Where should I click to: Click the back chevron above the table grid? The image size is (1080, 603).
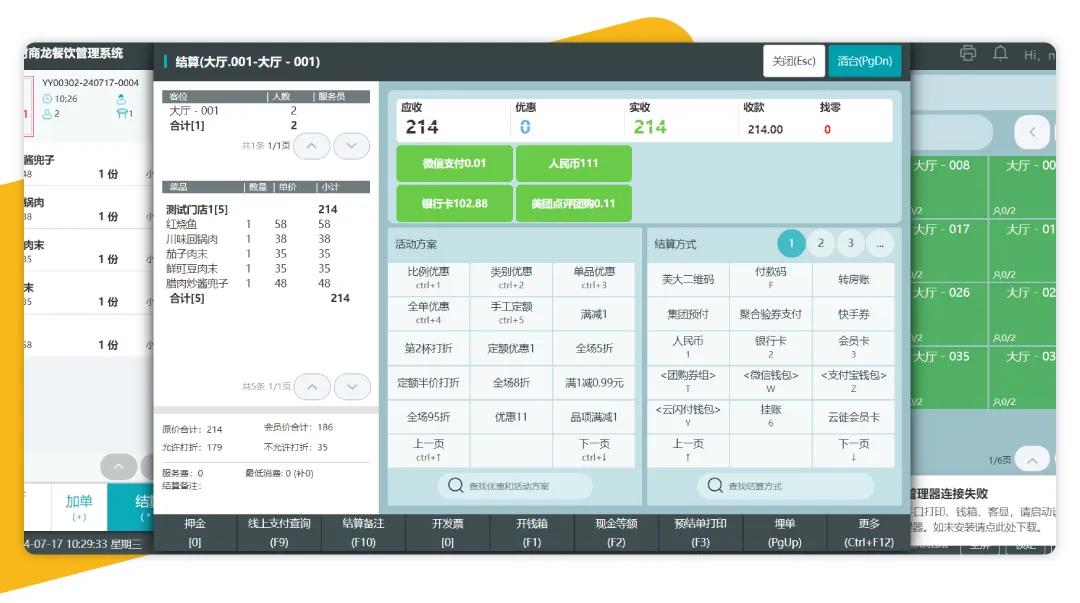pyautogui.click(x=1032, y=132)
